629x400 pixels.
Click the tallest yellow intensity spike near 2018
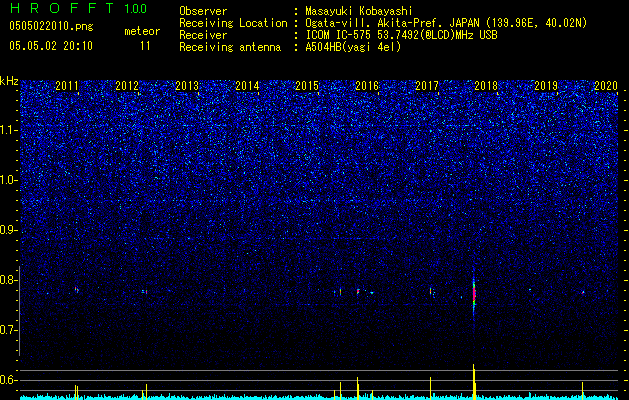[x=474, y=381]
